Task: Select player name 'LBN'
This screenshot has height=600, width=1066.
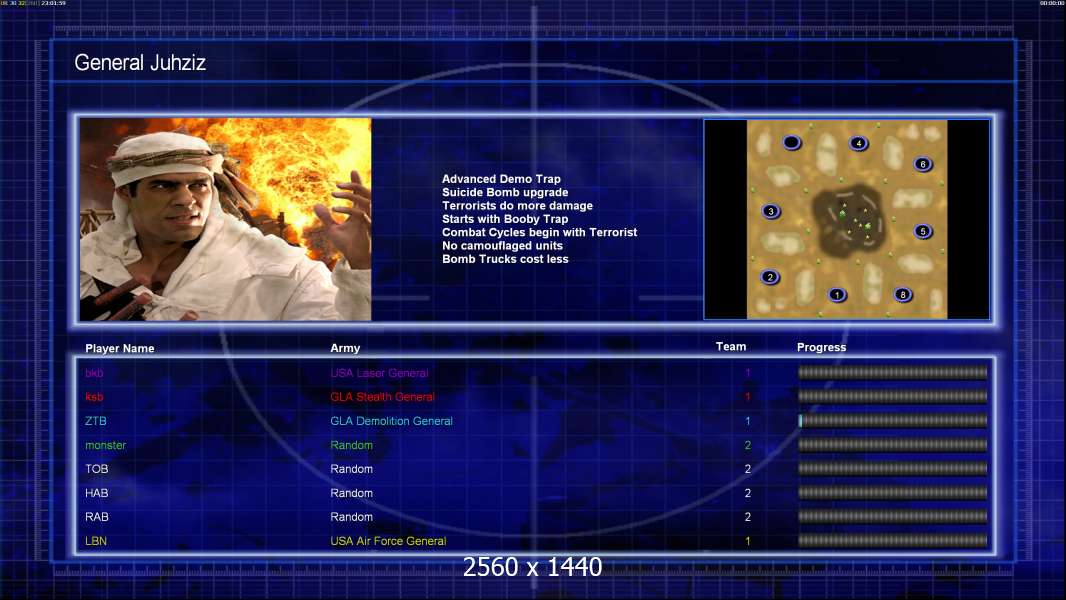Action: pyautogui.click(x=96, y=542)
